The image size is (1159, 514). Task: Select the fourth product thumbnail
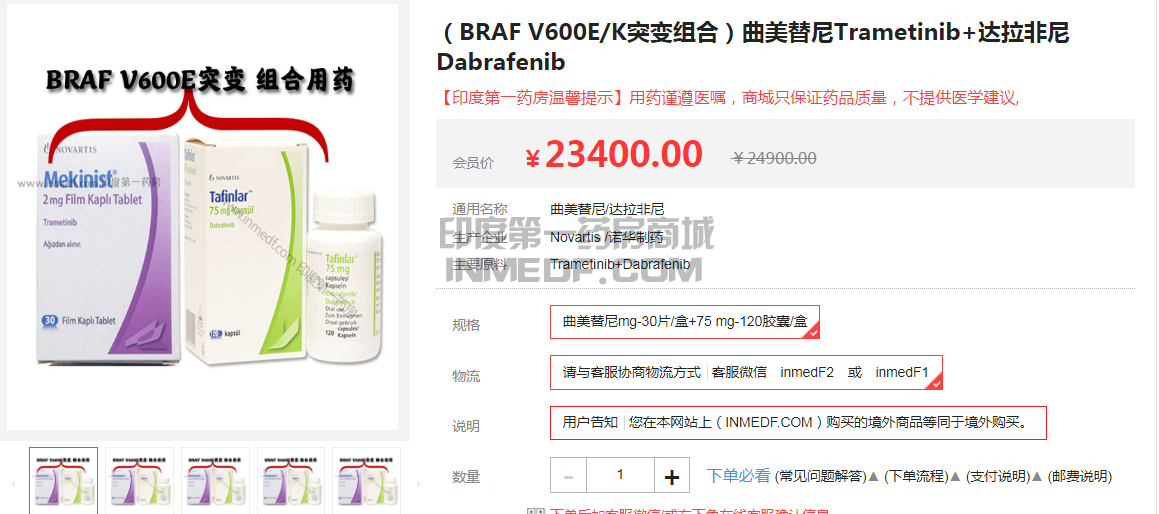coord(290,481)
